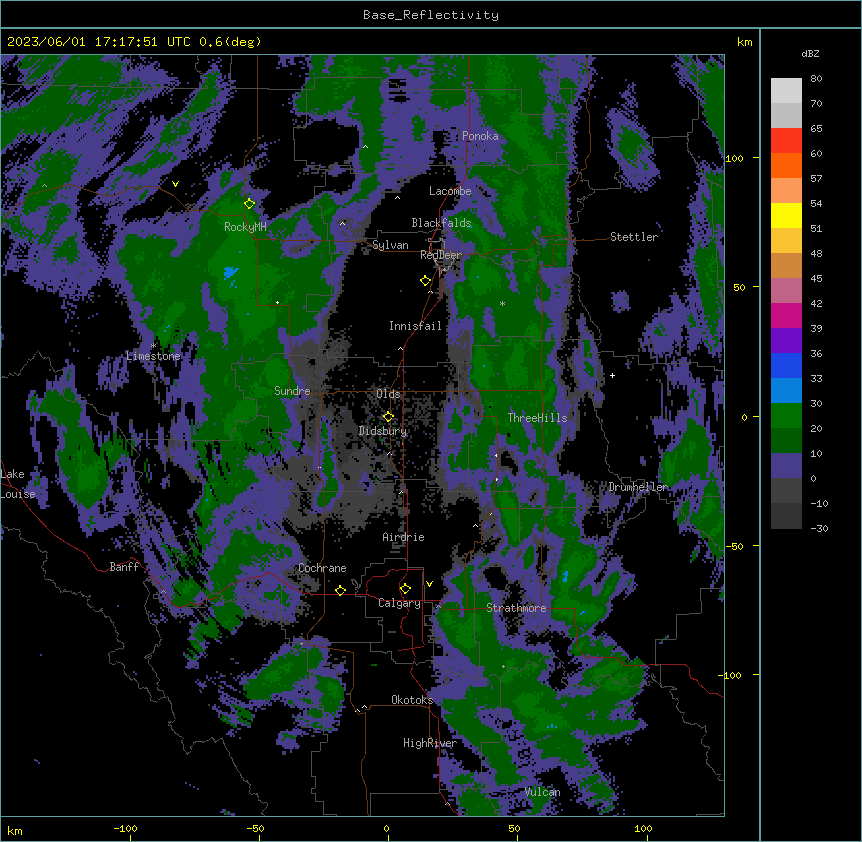Select the yellow swatch between 54 and 51 dBZ
This screenshot has width=862, height=842.
click(x=786, y=215)
